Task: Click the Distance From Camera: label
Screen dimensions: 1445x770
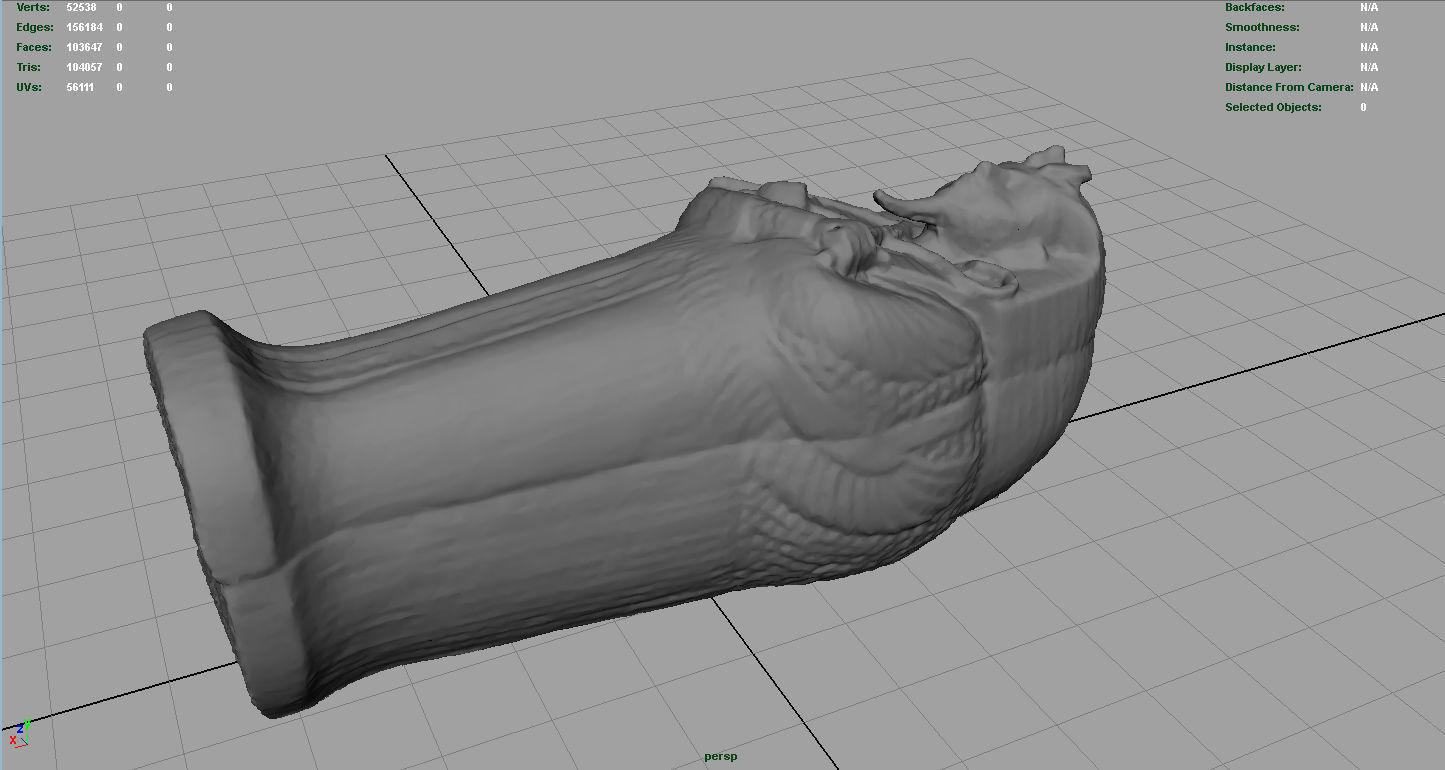Action: (1289, 87)
